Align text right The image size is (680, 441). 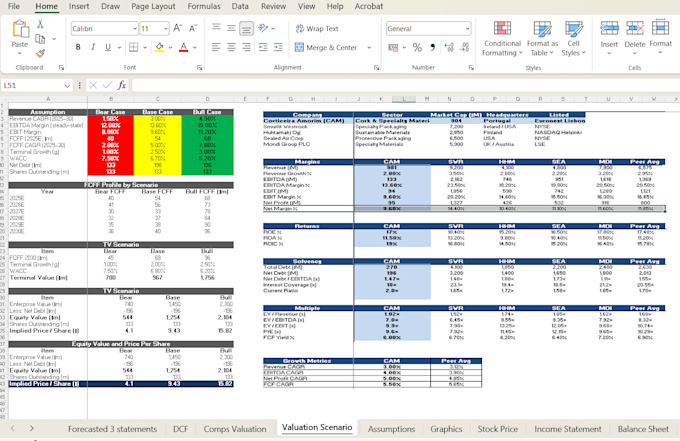[246, 47]
